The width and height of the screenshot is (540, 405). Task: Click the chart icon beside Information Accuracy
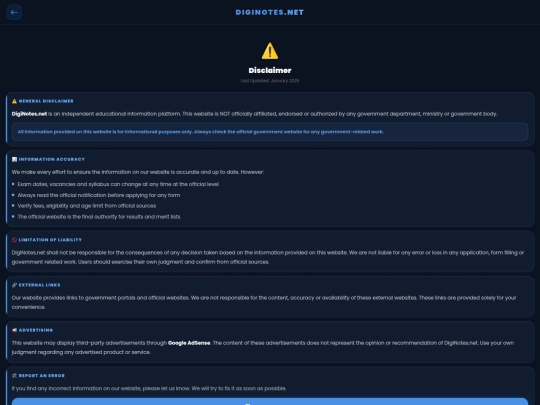pos(14,159)
